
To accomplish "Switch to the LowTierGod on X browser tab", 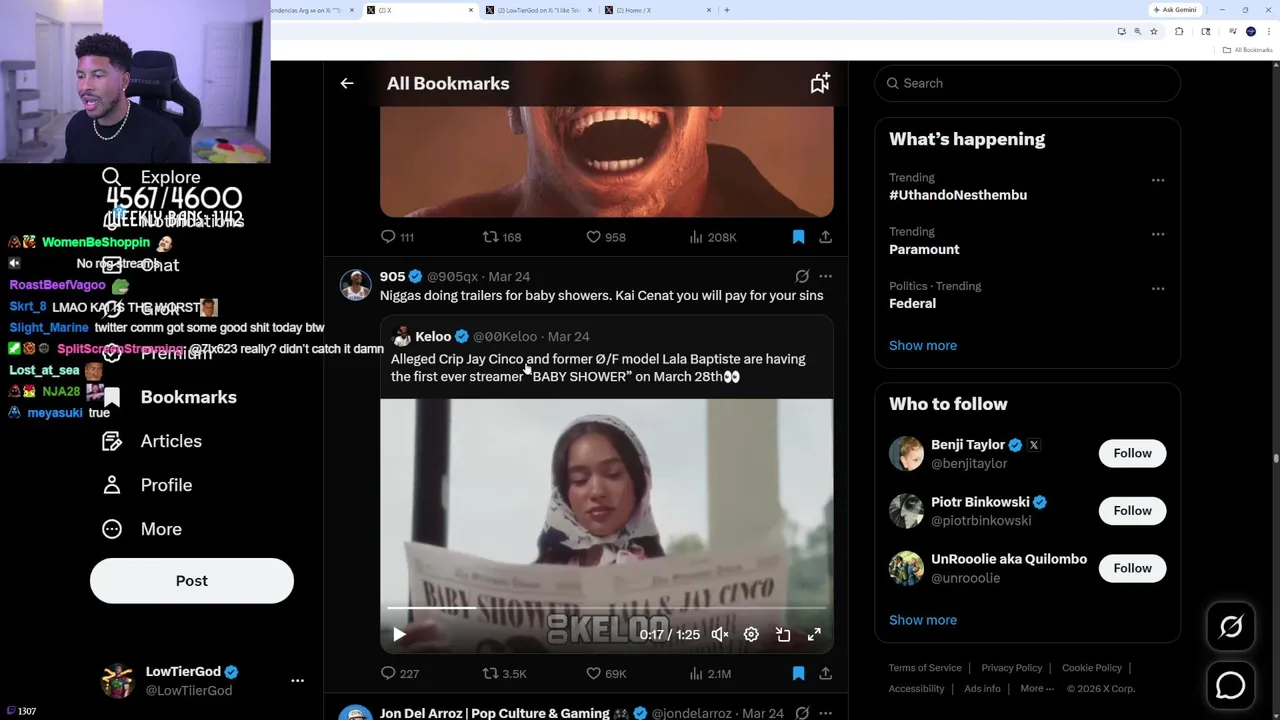I will [x=538, y=10].
